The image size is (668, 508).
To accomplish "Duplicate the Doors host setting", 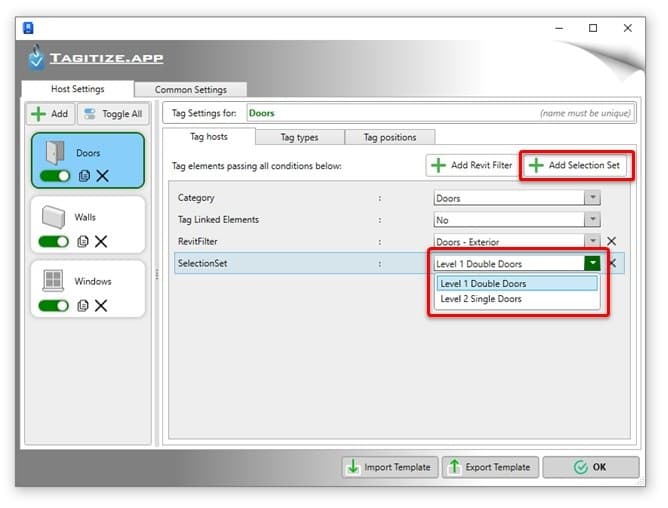I will click(84, 176).
